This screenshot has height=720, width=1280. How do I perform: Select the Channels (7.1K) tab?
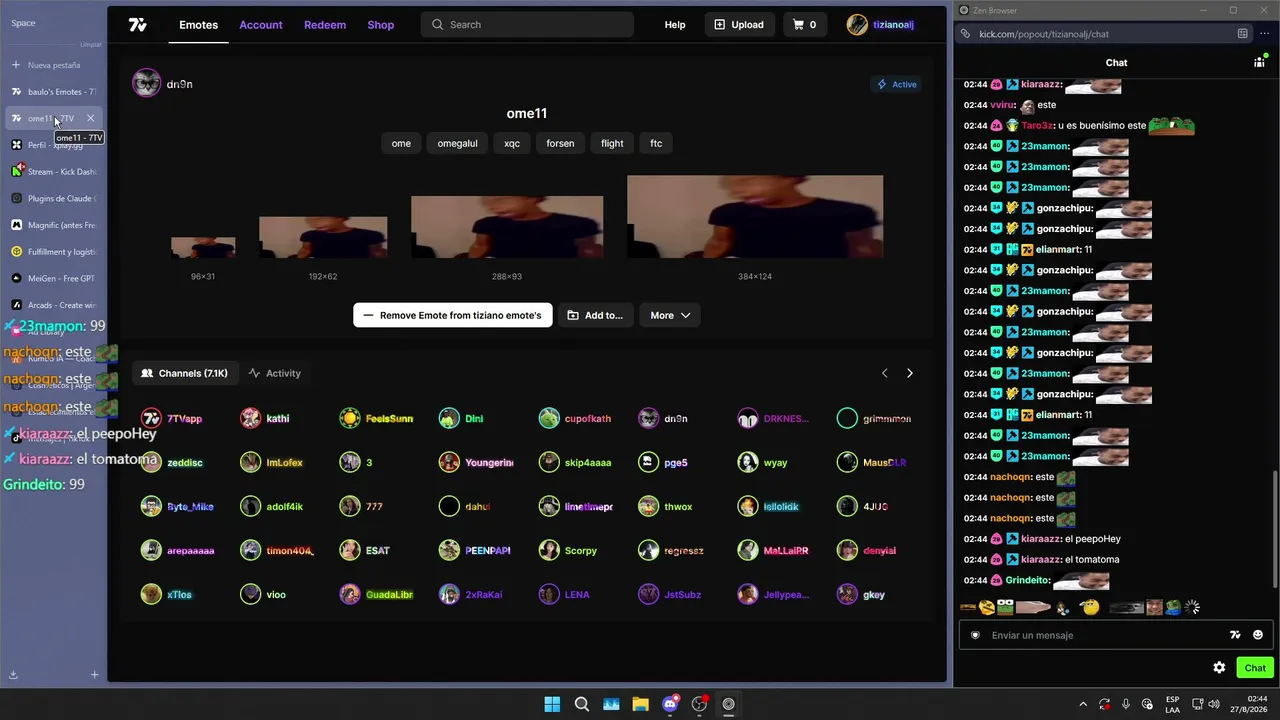(x=185, y=373)
